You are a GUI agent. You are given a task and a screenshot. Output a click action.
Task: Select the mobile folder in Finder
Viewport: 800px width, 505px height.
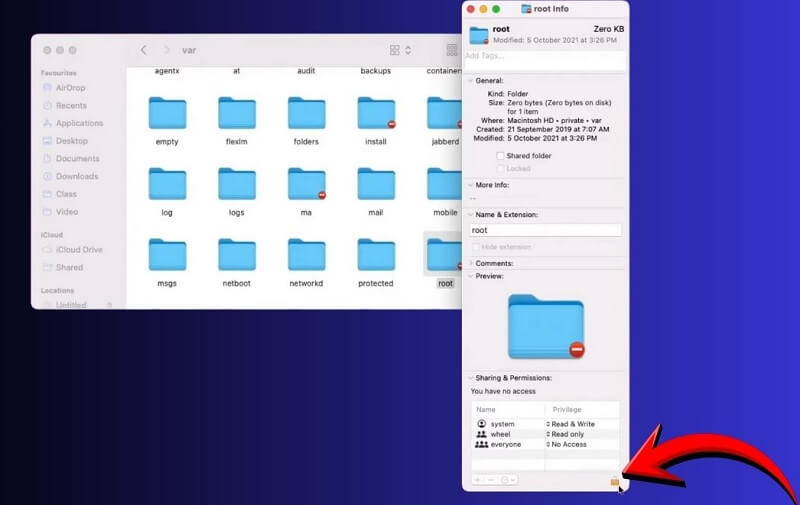click(x=444, y=184)
